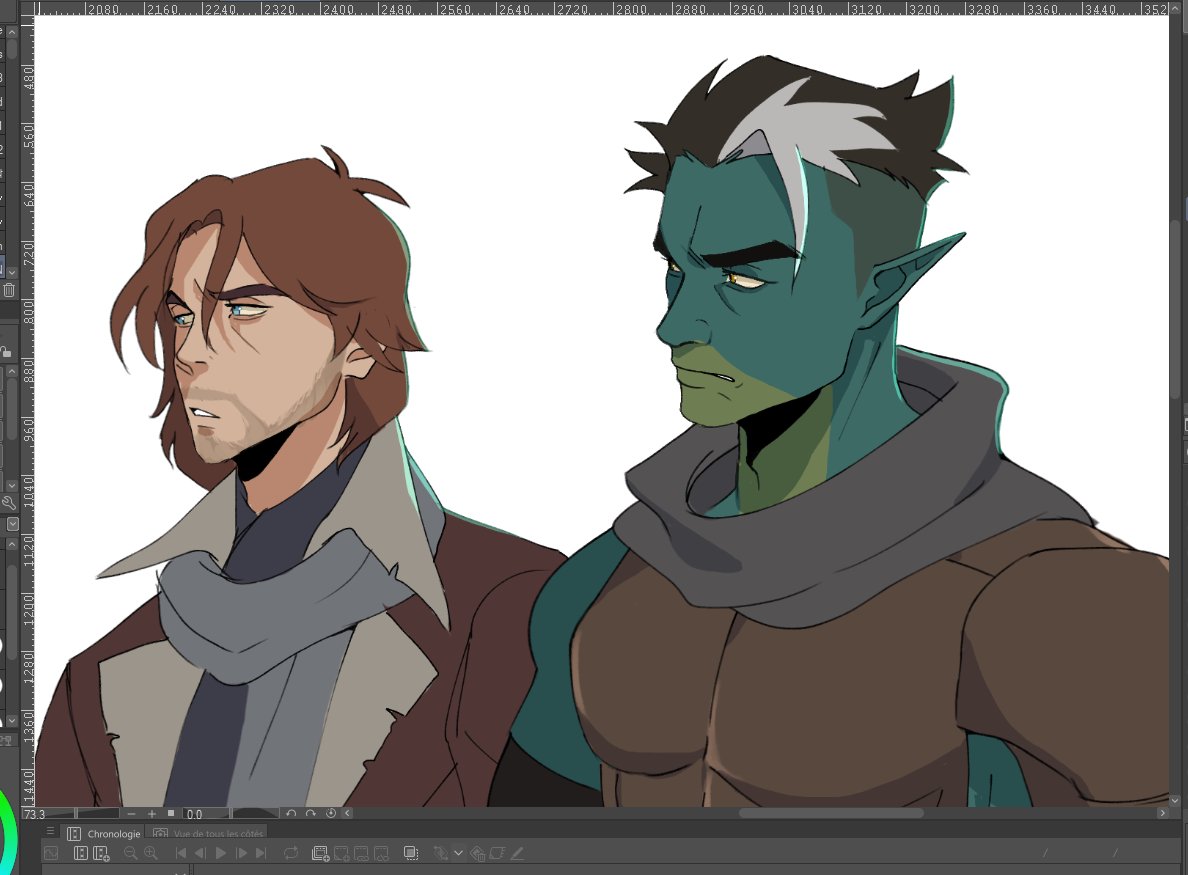Screen dimensions: 1188x875
Task: Click the trash delete icon in left panel
Action: (8, 290)
